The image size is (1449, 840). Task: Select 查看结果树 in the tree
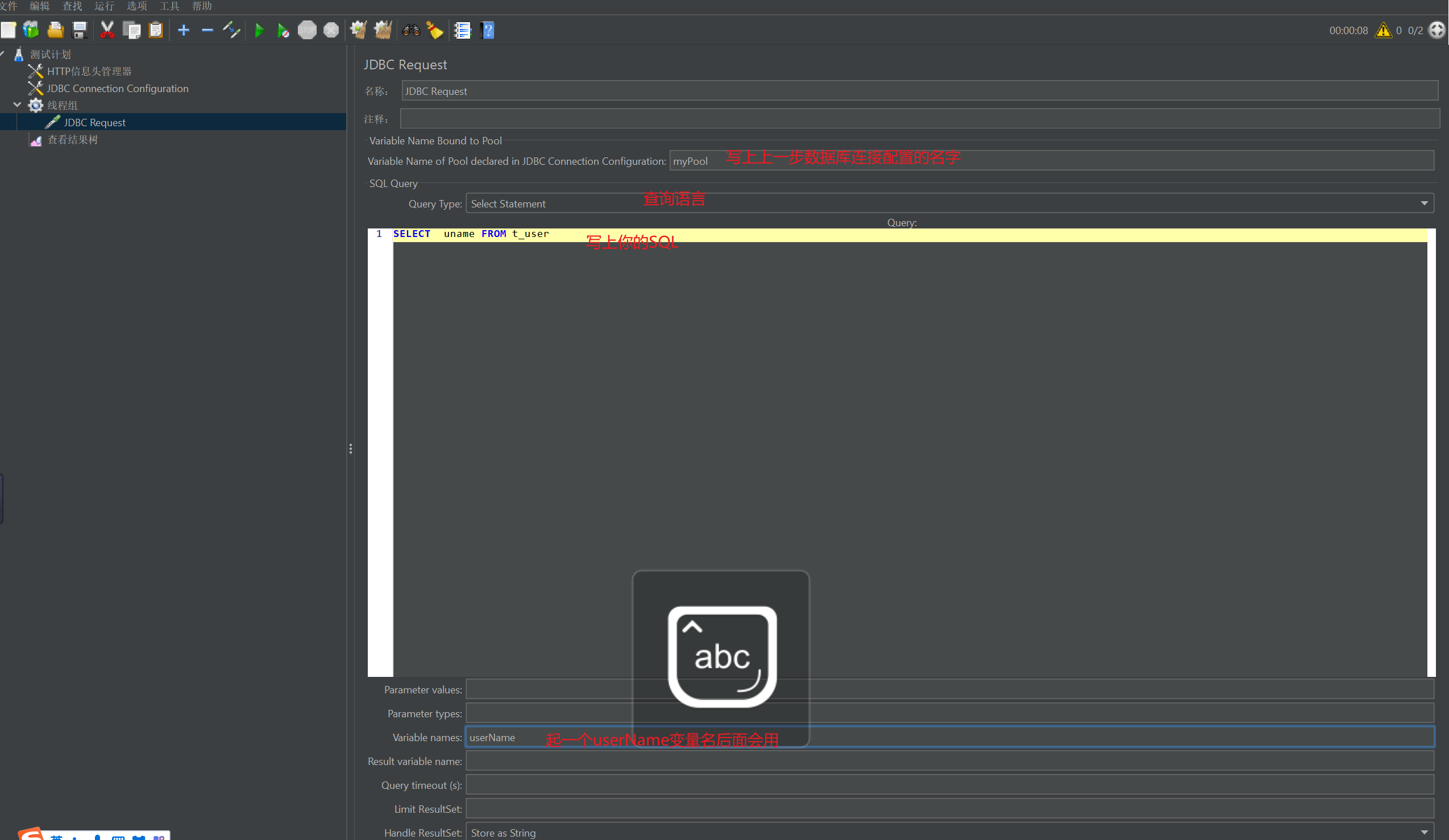(x=72, y=140)
